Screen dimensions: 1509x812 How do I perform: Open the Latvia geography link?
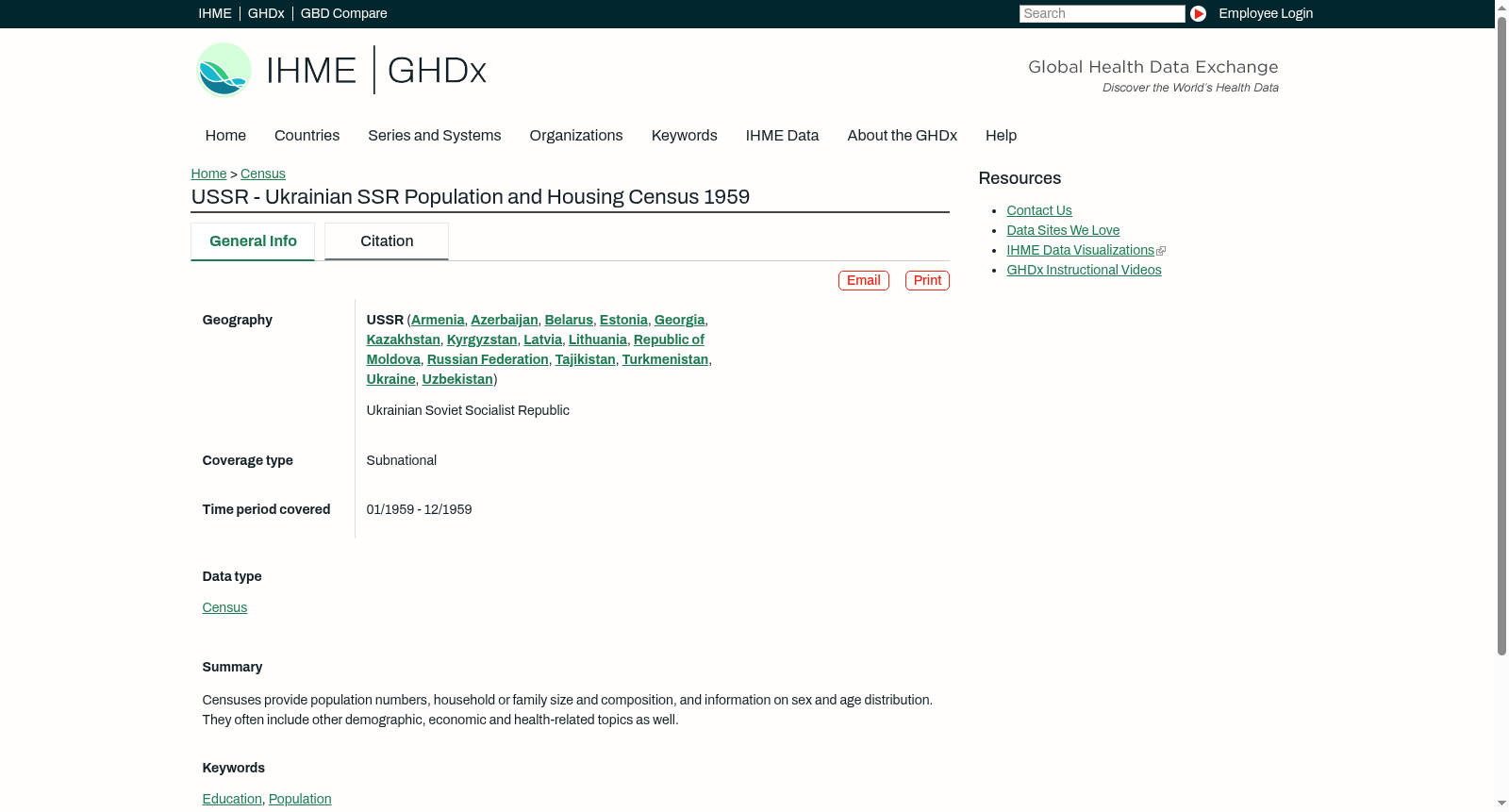(x=542, y=340)
